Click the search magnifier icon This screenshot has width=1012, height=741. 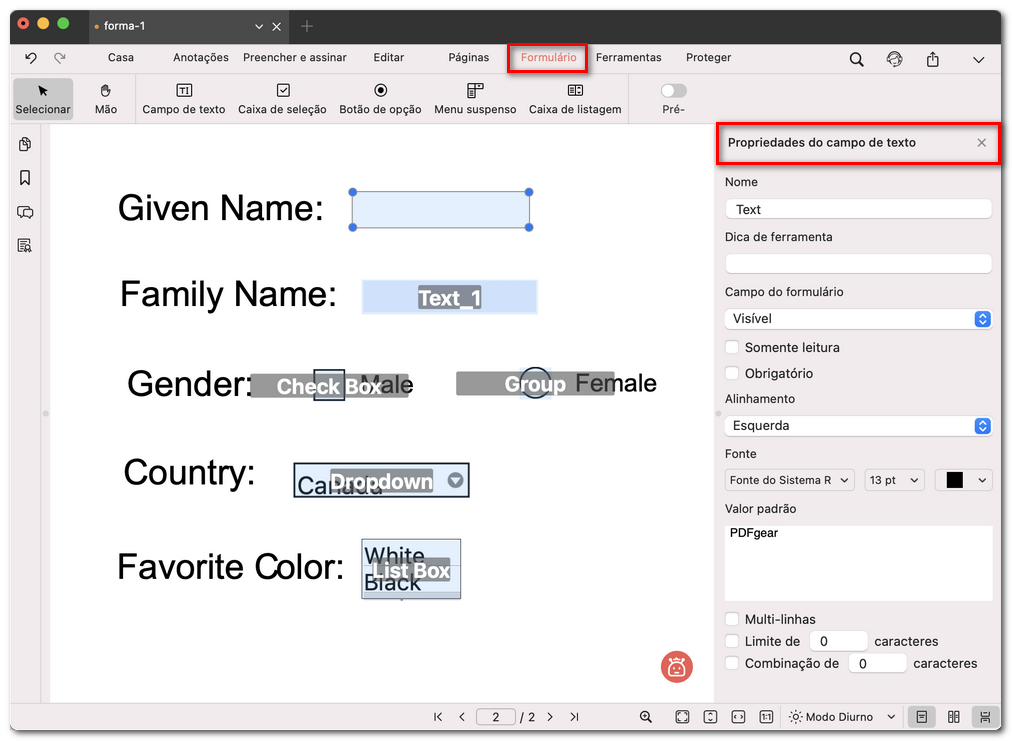pos(857,59)
